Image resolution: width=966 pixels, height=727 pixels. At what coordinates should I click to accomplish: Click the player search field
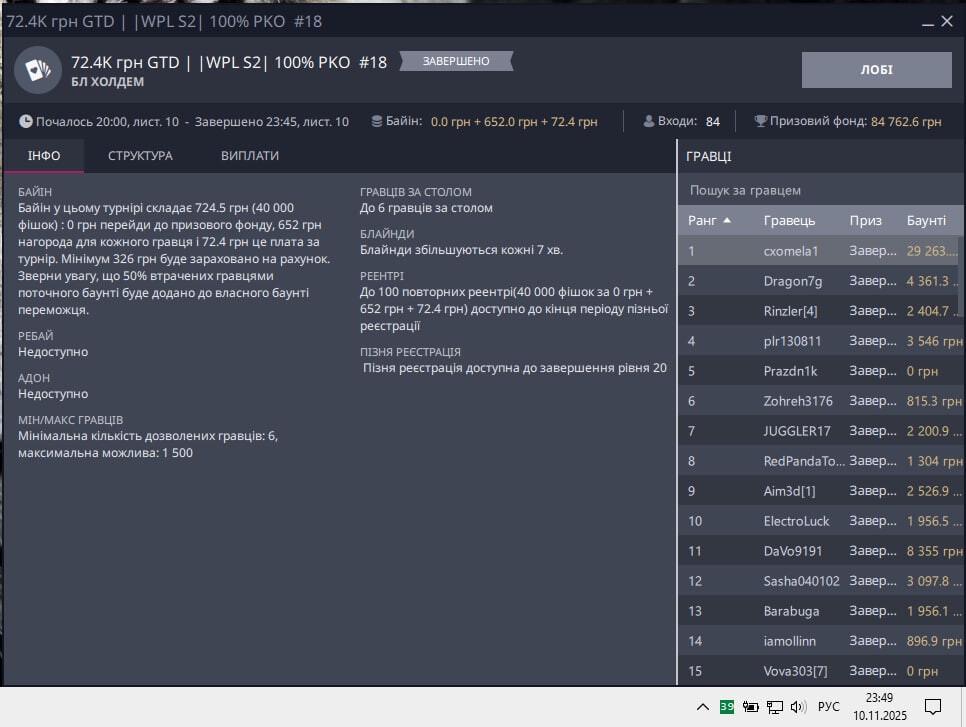(x=820, y=190)
